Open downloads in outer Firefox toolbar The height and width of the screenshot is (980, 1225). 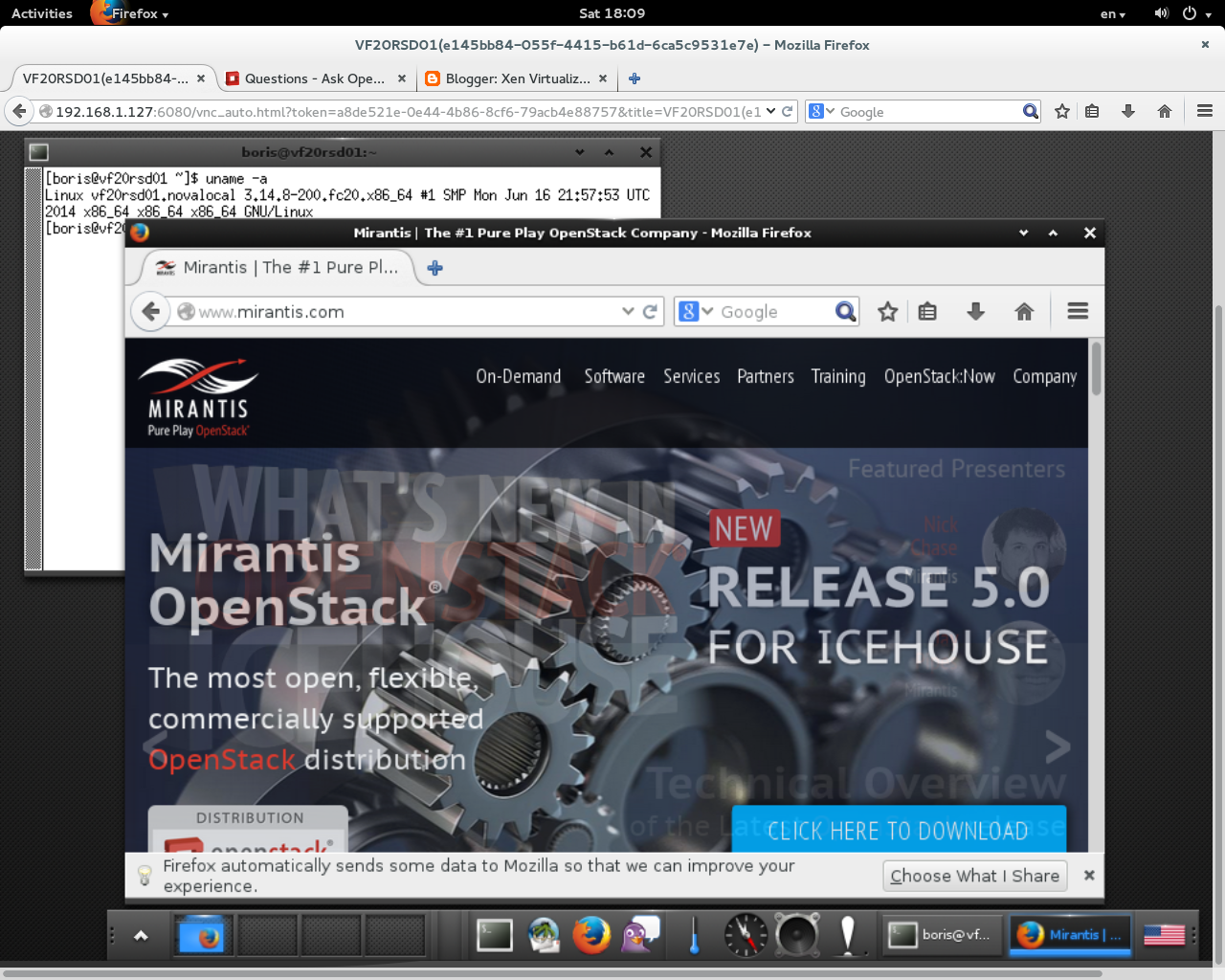[1128, 111]
